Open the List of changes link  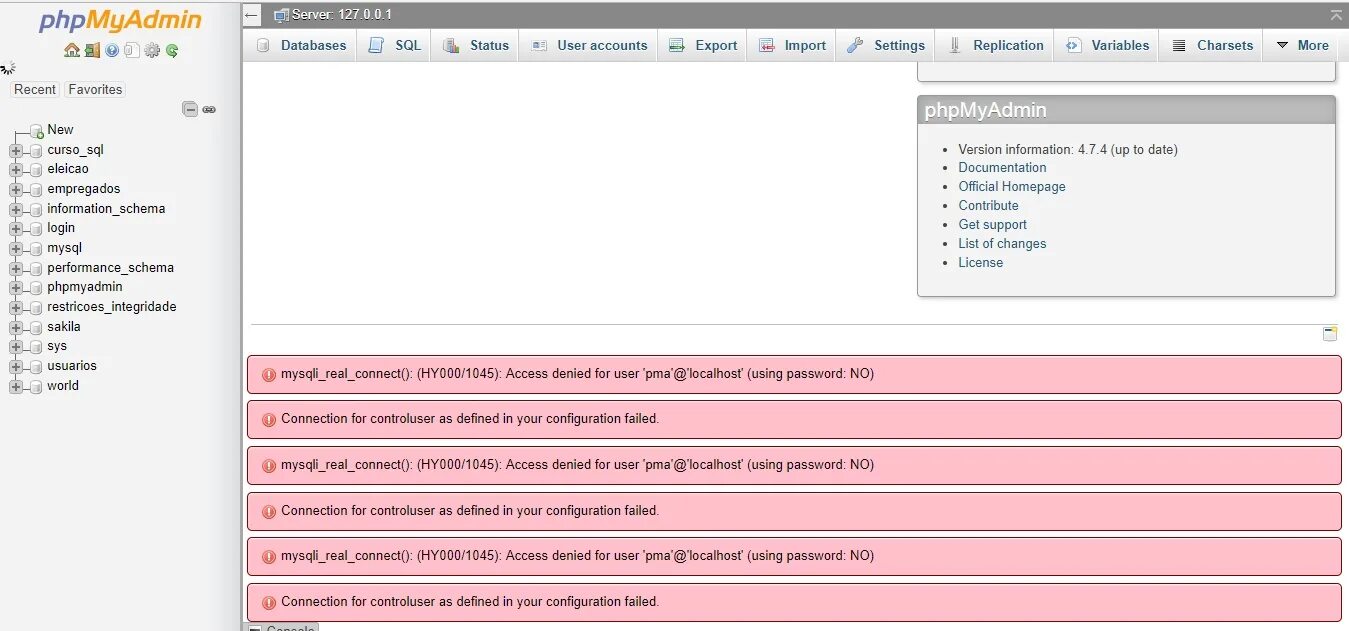(x=1002, y=244)
